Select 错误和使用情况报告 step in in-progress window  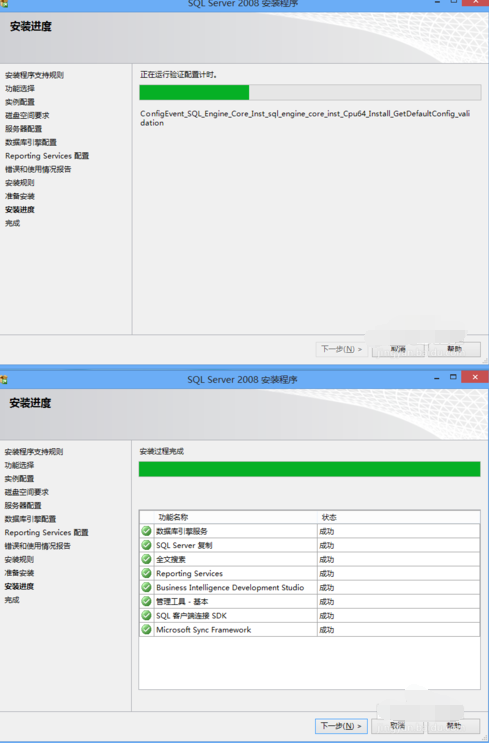pos(38,169)
